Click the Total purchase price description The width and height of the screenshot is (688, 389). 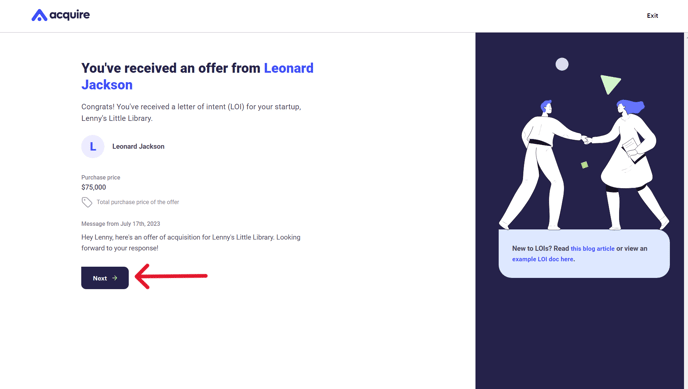138,202
